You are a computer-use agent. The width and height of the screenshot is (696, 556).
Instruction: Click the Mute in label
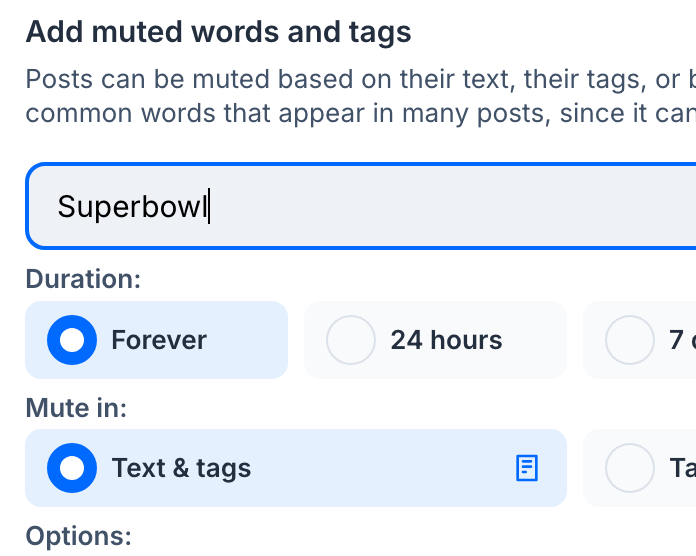[76, 408]
